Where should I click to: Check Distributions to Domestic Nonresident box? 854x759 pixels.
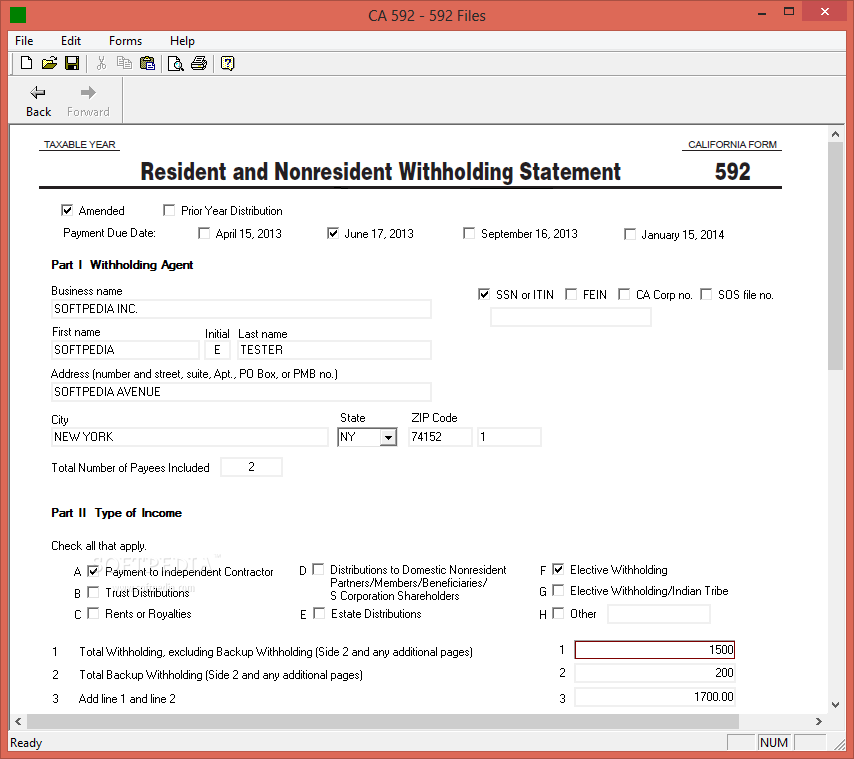coord(319,569)
